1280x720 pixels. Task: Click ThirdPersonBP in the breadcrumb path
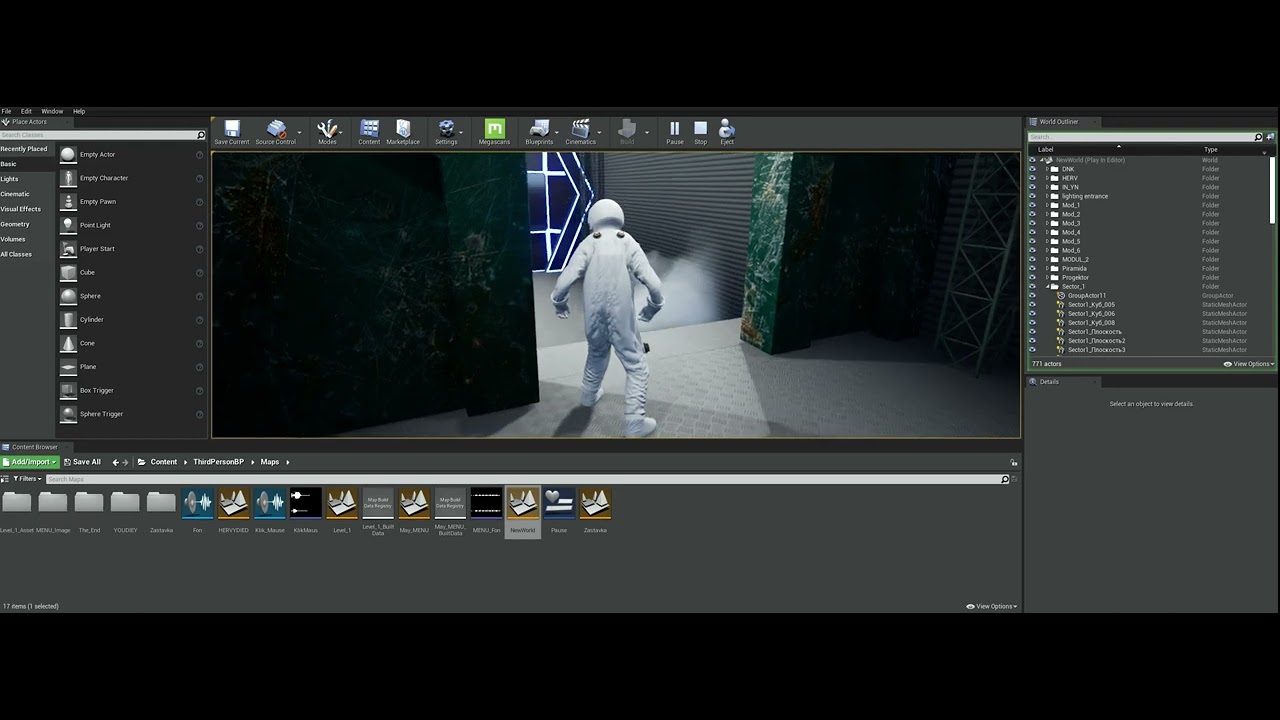[x=218, y=462]
